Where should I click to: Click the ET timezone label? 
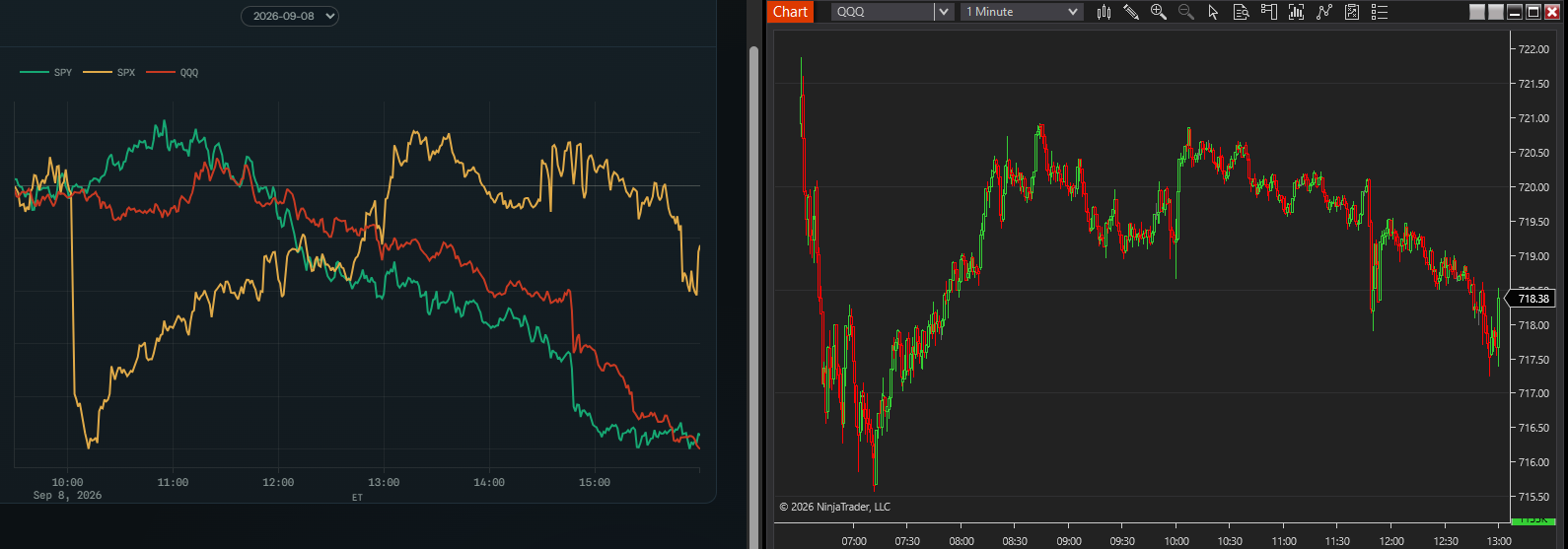(x=357, y=498)
